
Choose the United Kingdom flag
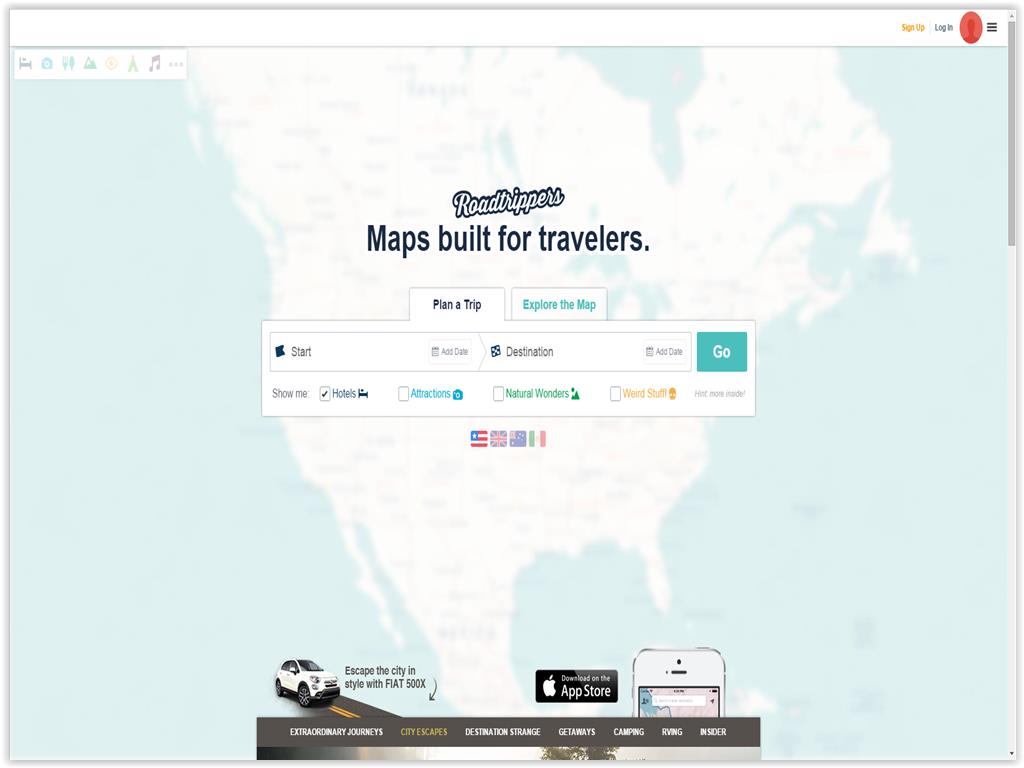tap(498, 439)
